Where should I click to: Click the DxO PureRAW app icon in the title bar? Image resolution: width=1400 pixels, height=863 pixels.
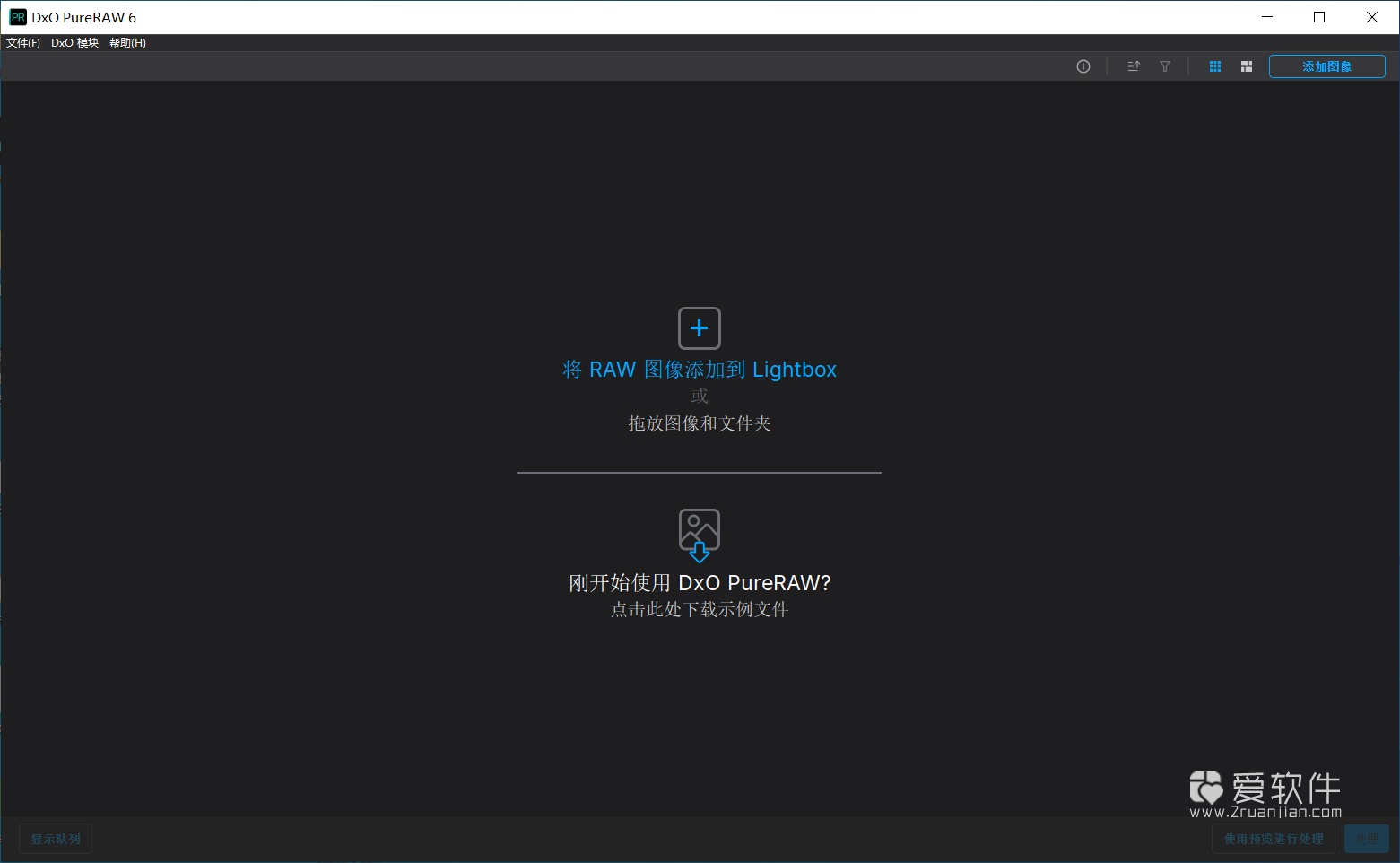(x=18, y=17)
